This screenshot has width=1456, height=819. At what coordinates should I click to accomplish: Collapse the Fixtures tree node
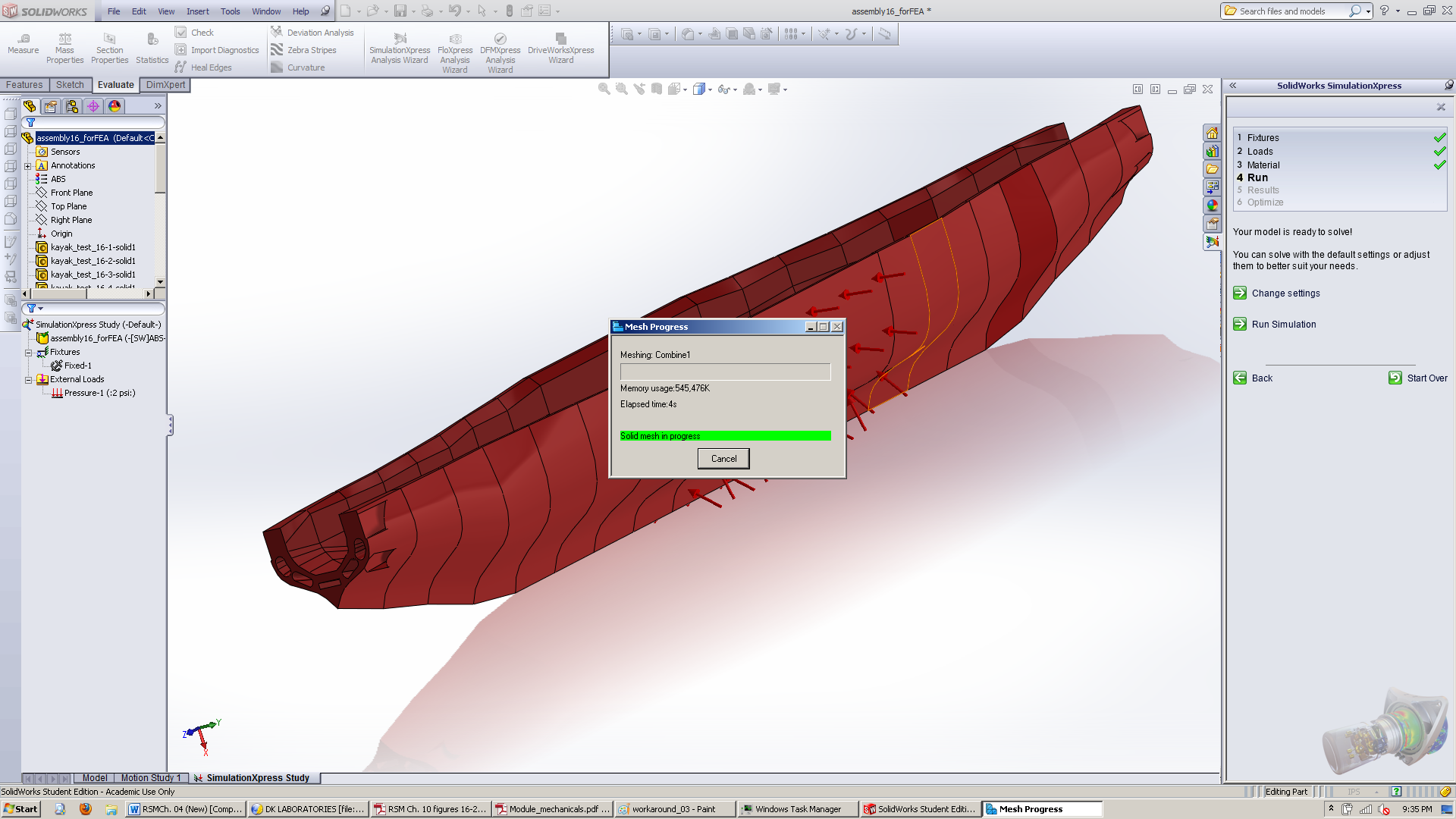pyautogui.click(x=28, y=353)
